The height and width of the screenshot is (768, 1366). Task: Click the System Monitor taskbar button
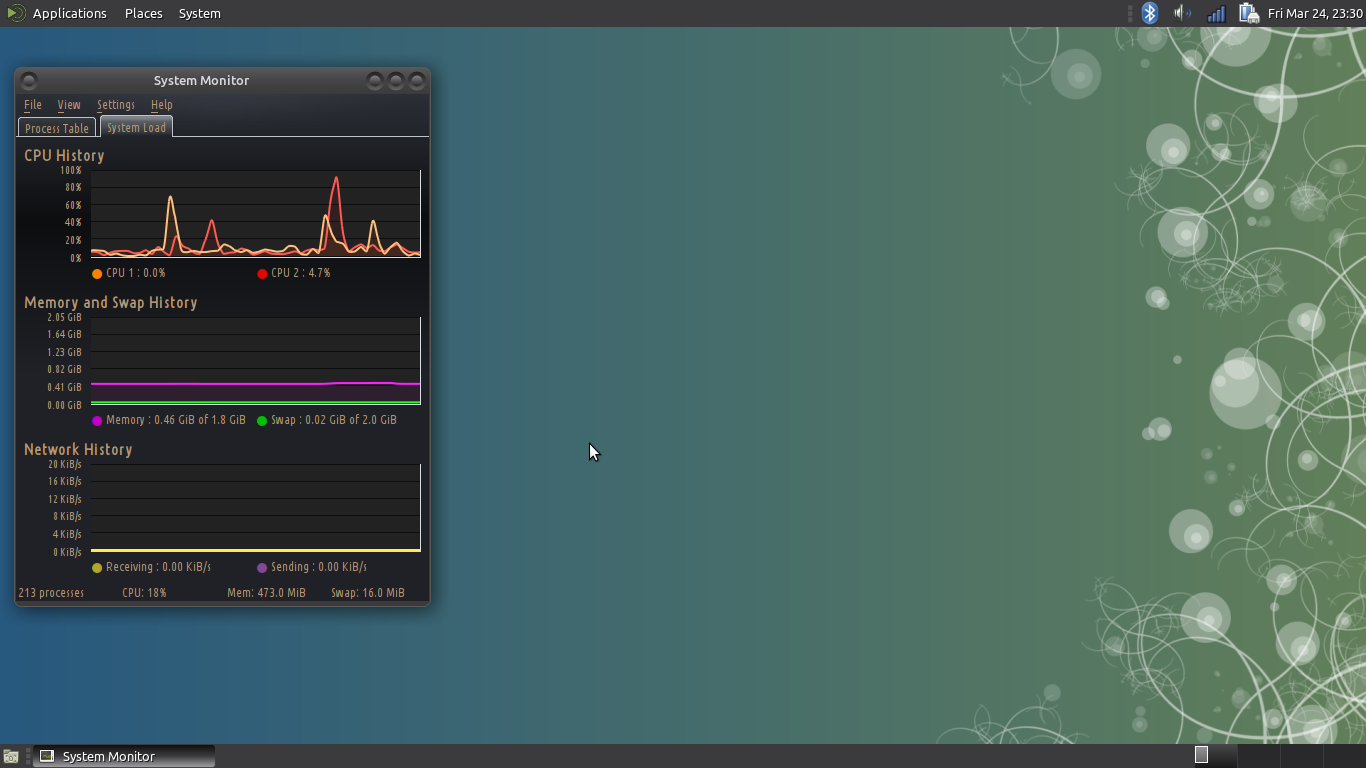tap(124, 756)
